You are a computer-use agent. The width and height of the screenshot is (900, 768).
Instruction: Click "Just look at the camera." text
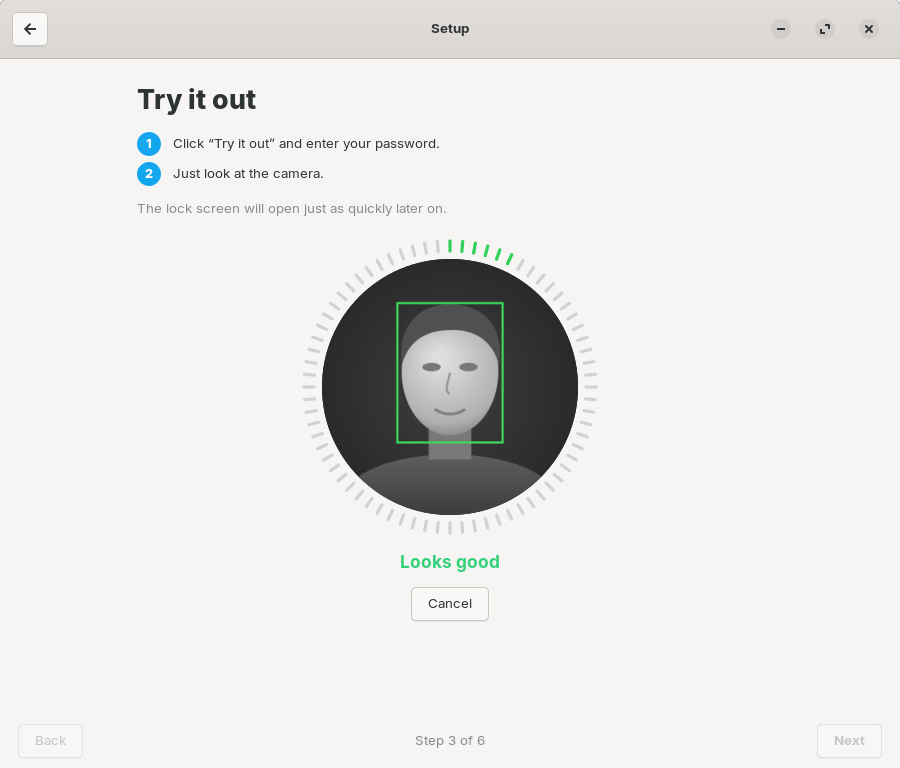248,173
